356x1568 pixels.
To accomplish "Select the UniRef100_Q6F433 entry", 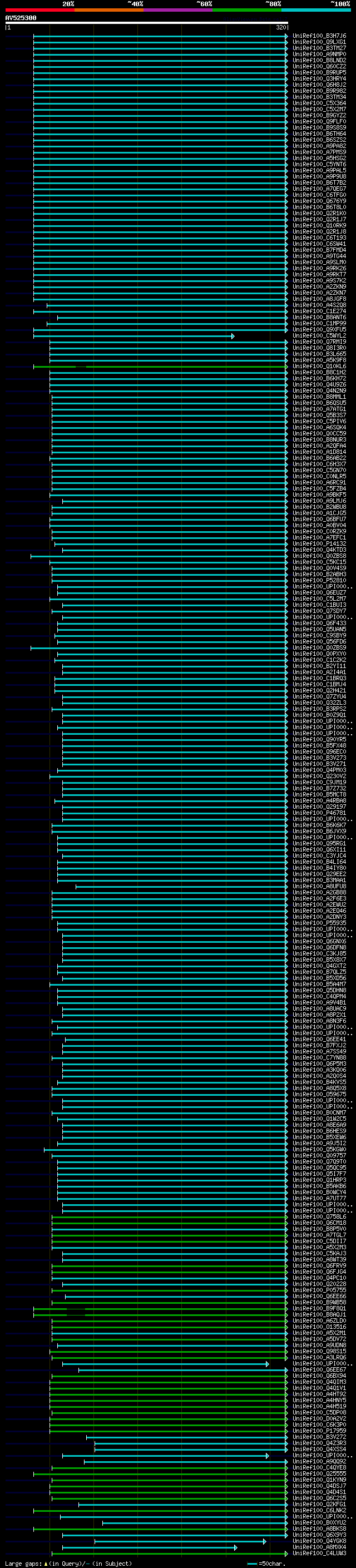I will point(319,624).
